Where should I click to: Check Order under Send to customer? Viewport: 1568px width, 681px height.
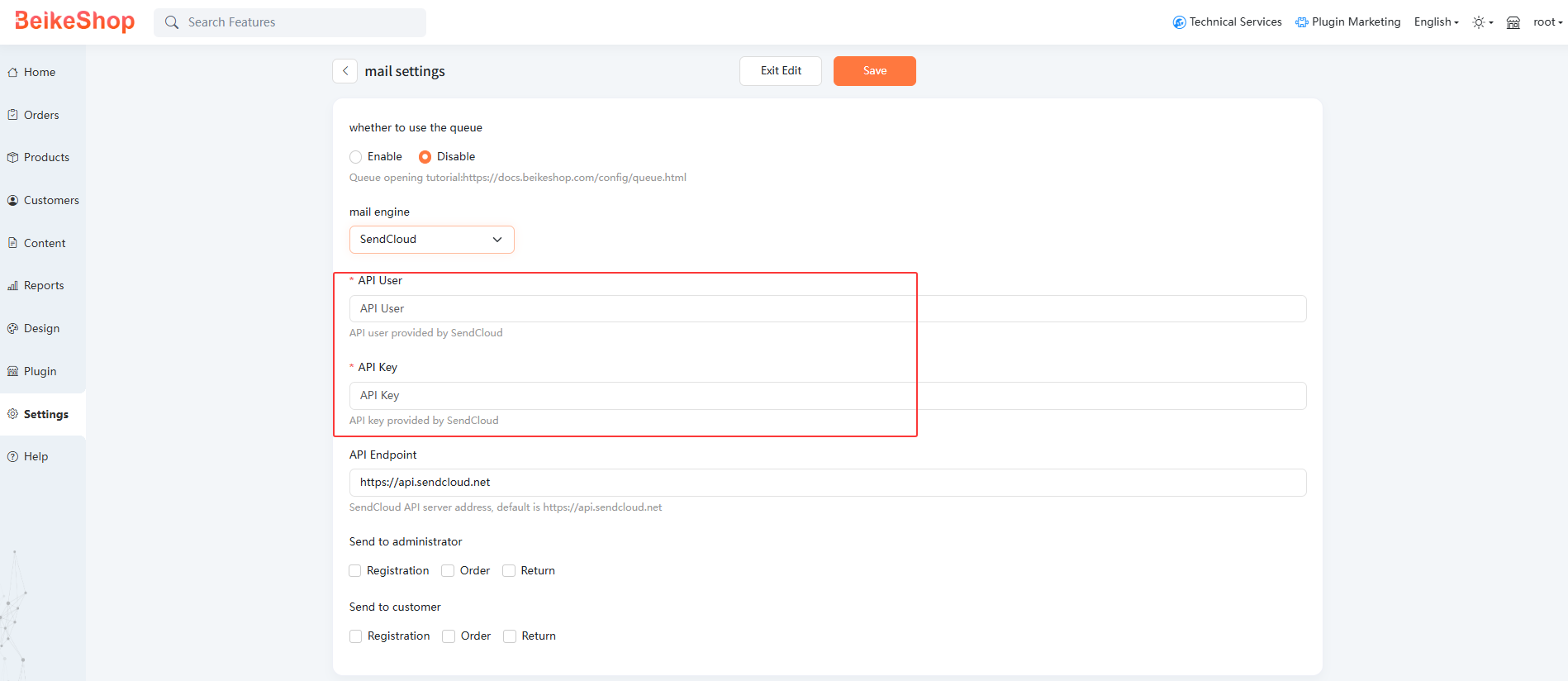coord(449,636)
